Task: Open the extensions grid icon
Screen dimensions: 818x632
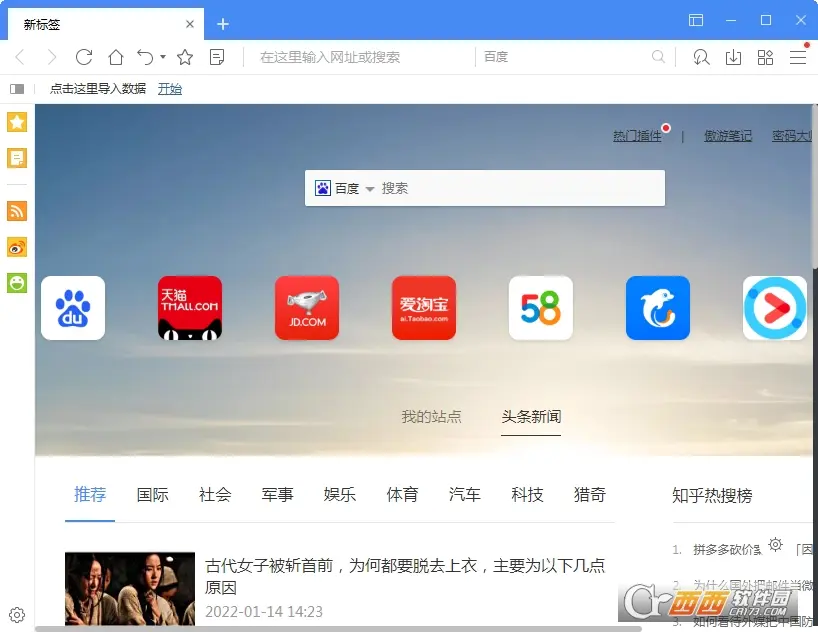Action: tap(765, 57)
